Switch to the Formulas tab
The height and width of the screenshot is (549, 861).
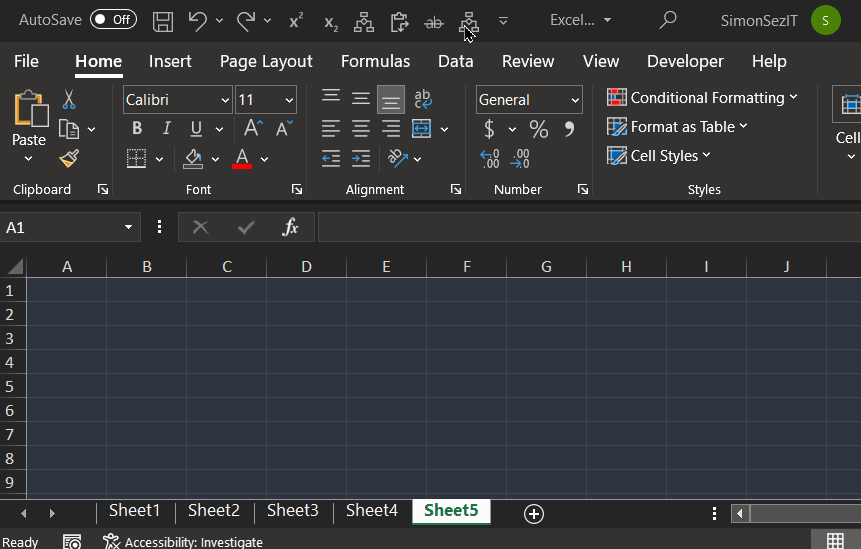(376, 61)
